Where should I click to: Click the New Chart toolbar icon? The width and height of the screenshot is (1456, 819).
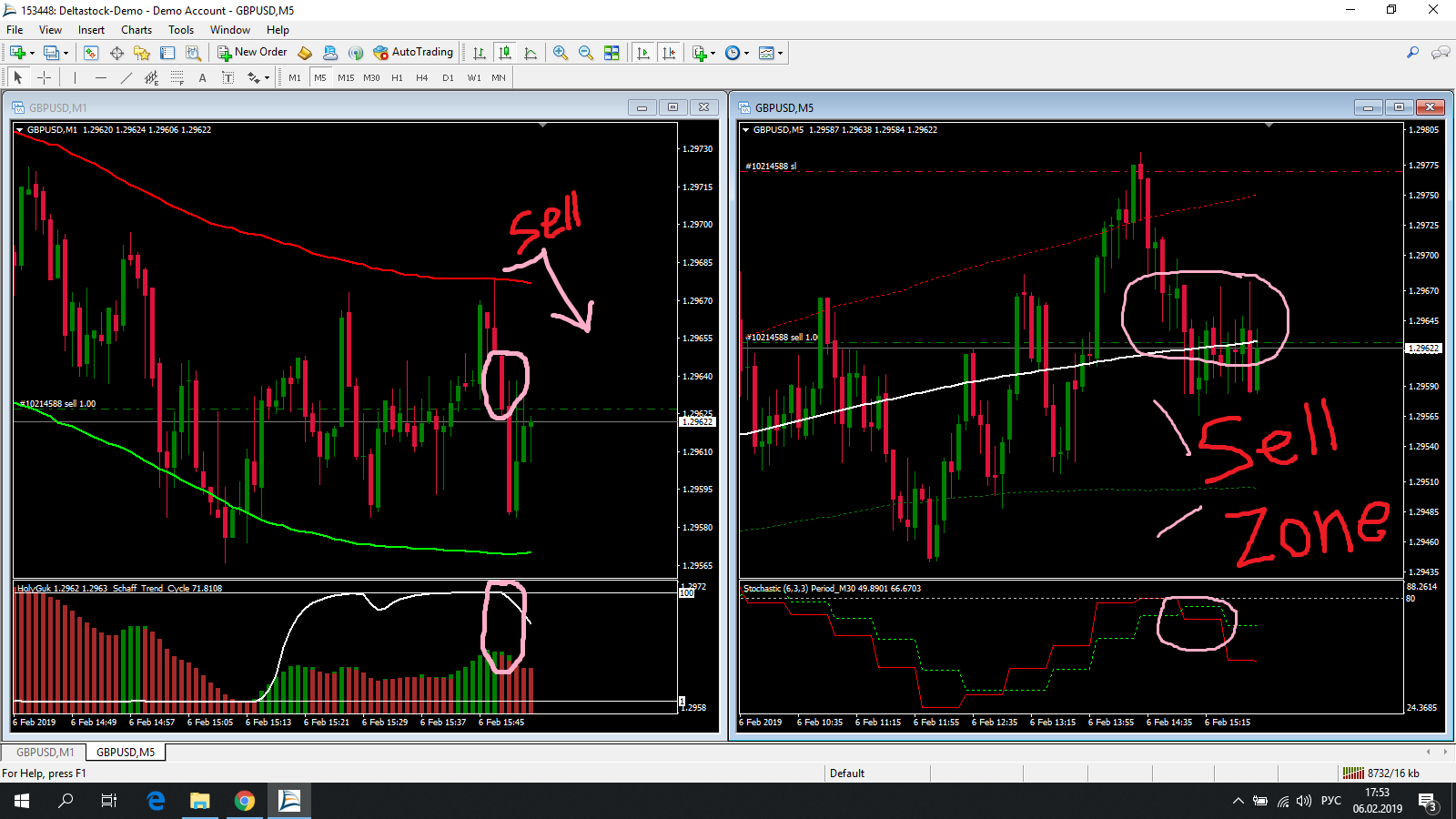click(x=17, y=53)
